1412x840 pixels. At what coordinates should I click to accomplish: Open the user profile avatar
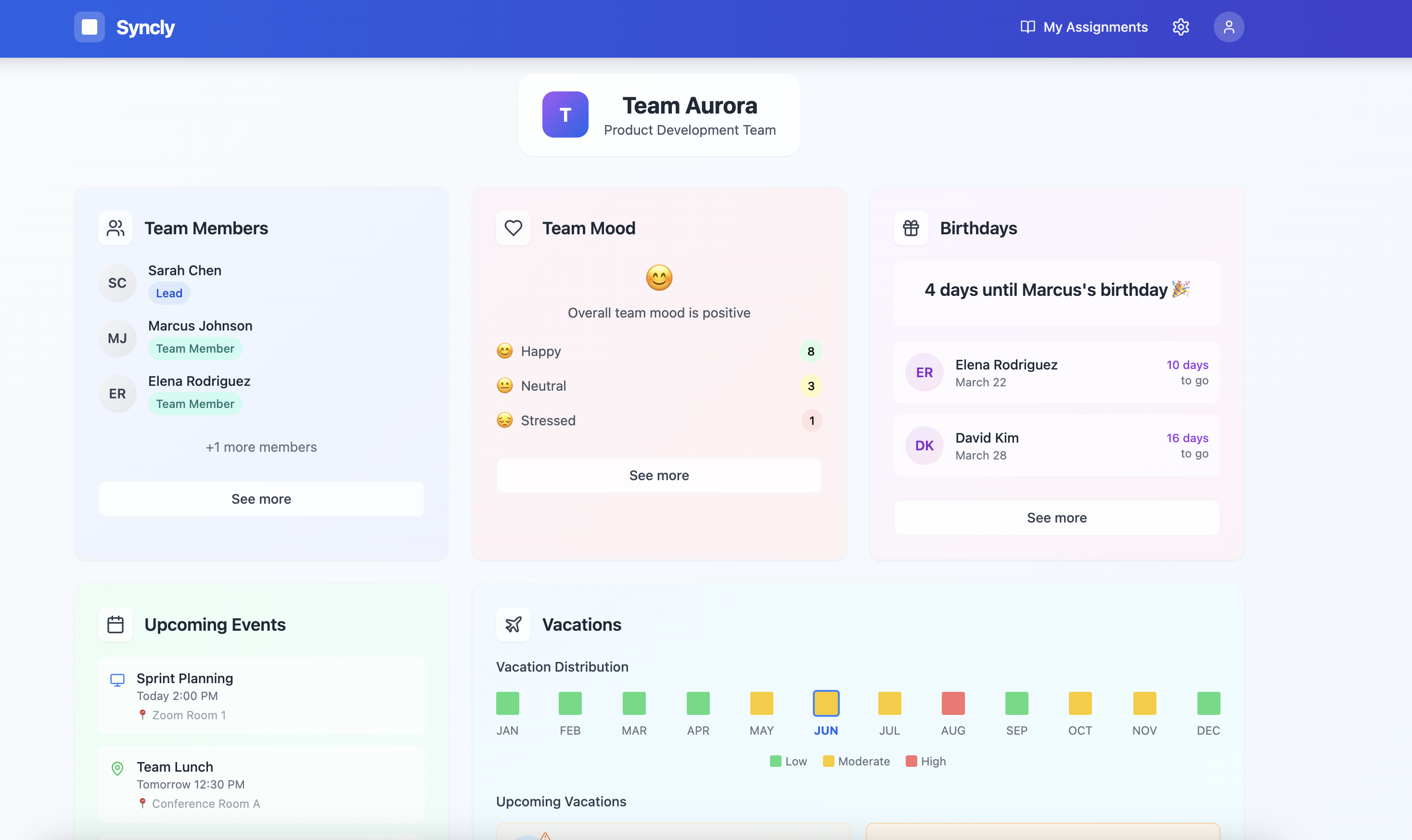click(1229, 26)
